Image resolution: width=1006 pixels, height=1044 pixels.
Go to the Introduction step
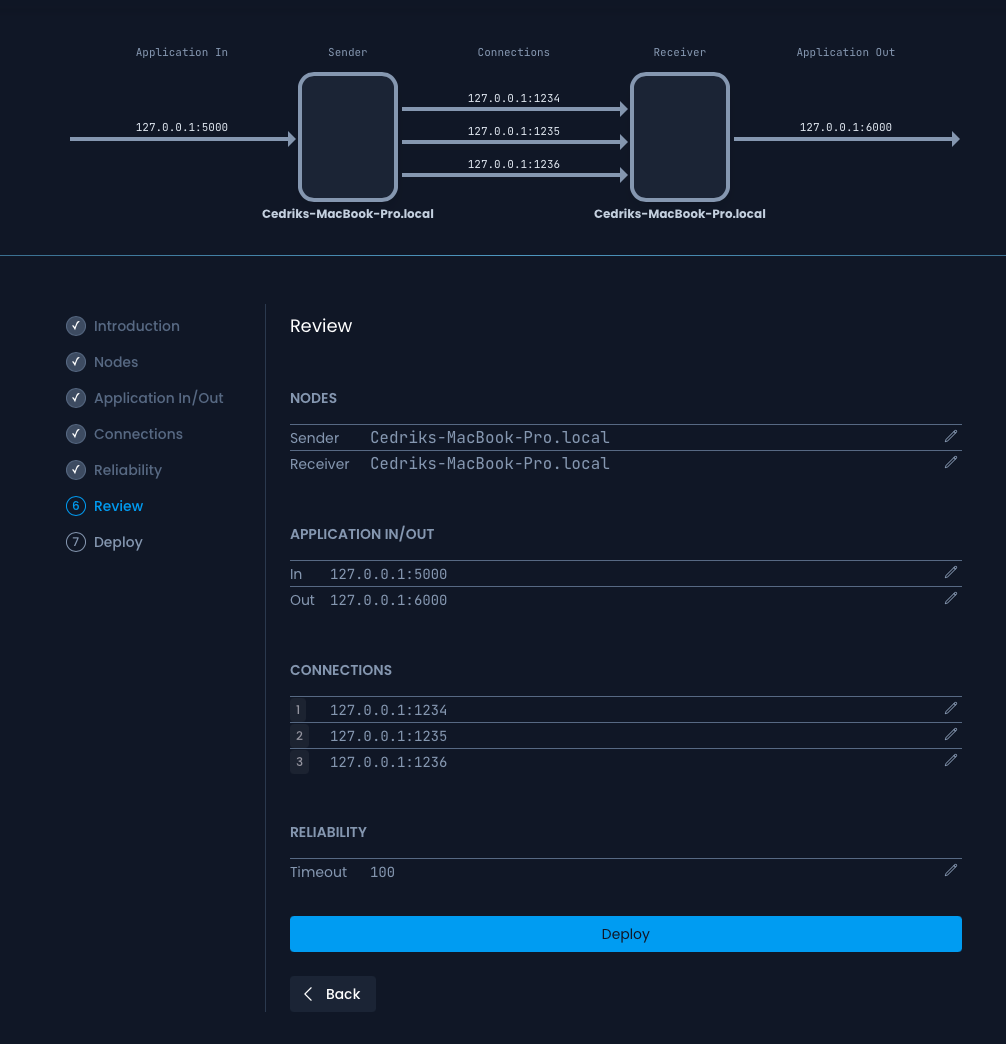(x=136, y=326)
